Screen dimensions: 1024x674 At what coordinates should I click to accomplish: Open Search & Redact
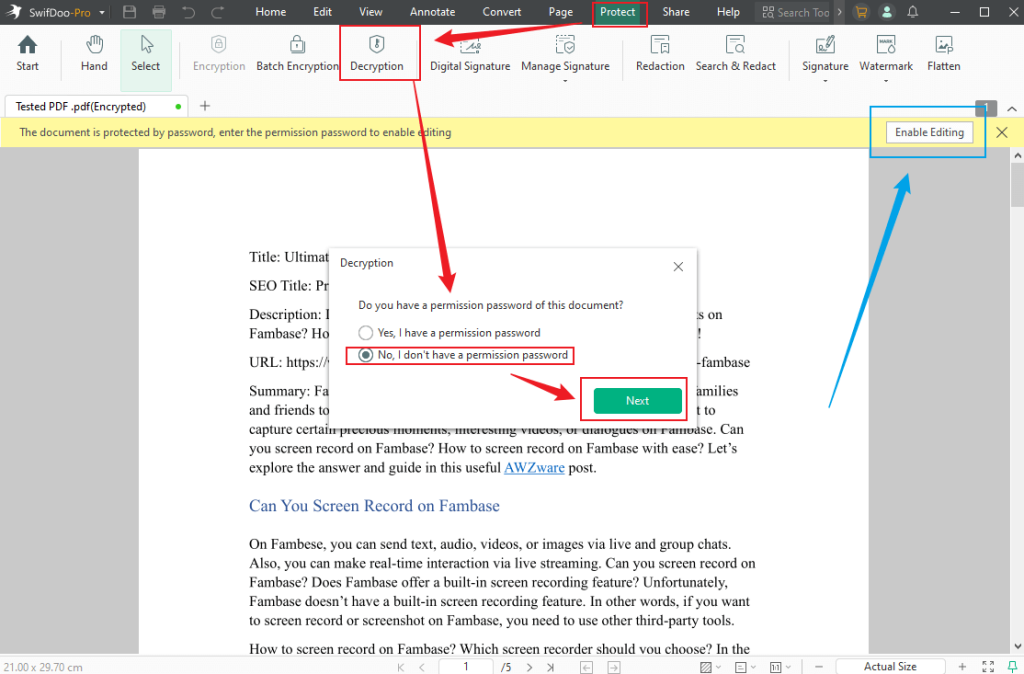736,52
